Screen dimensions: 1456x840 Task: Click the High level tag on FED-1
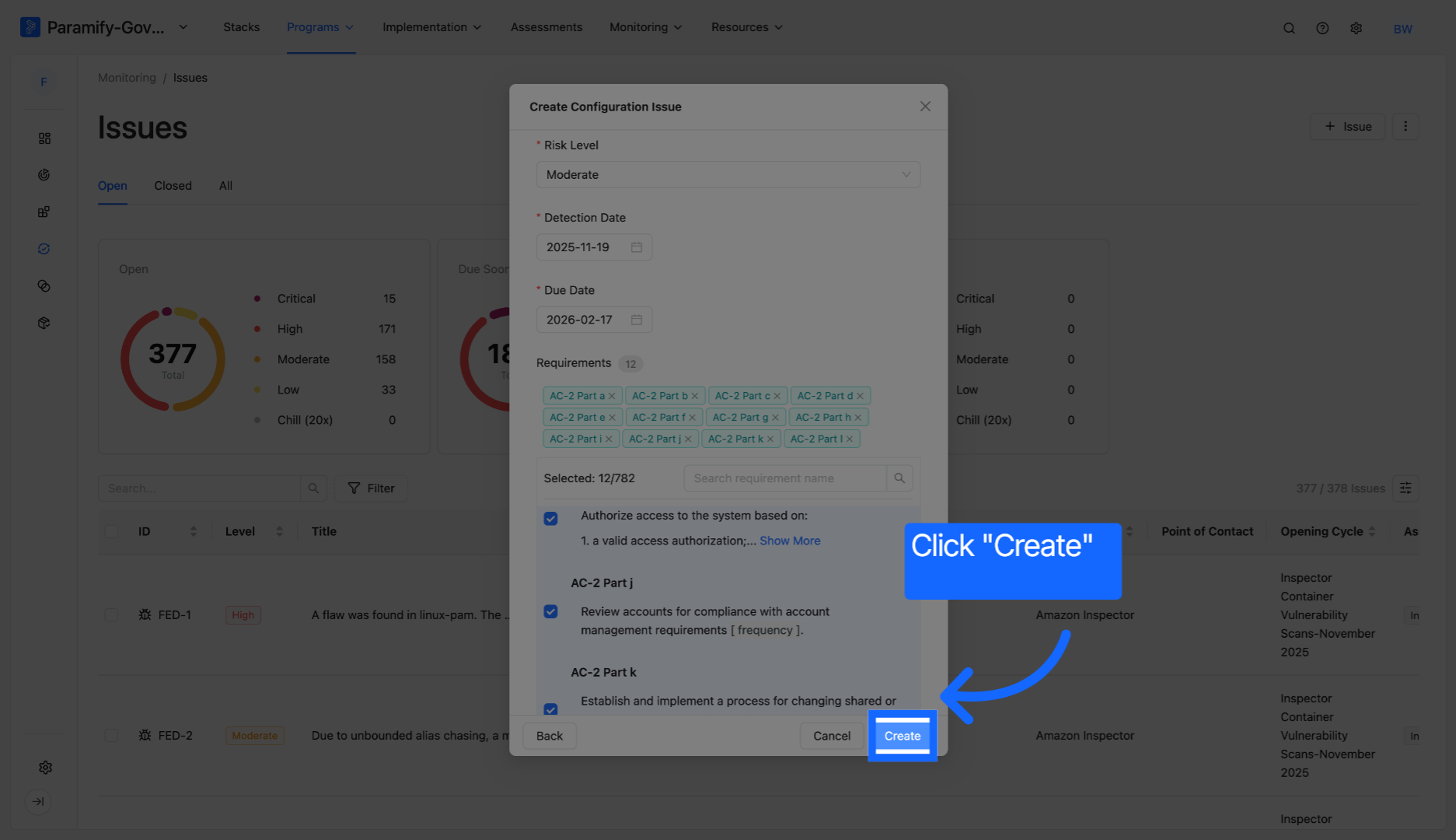click(243, 615)
